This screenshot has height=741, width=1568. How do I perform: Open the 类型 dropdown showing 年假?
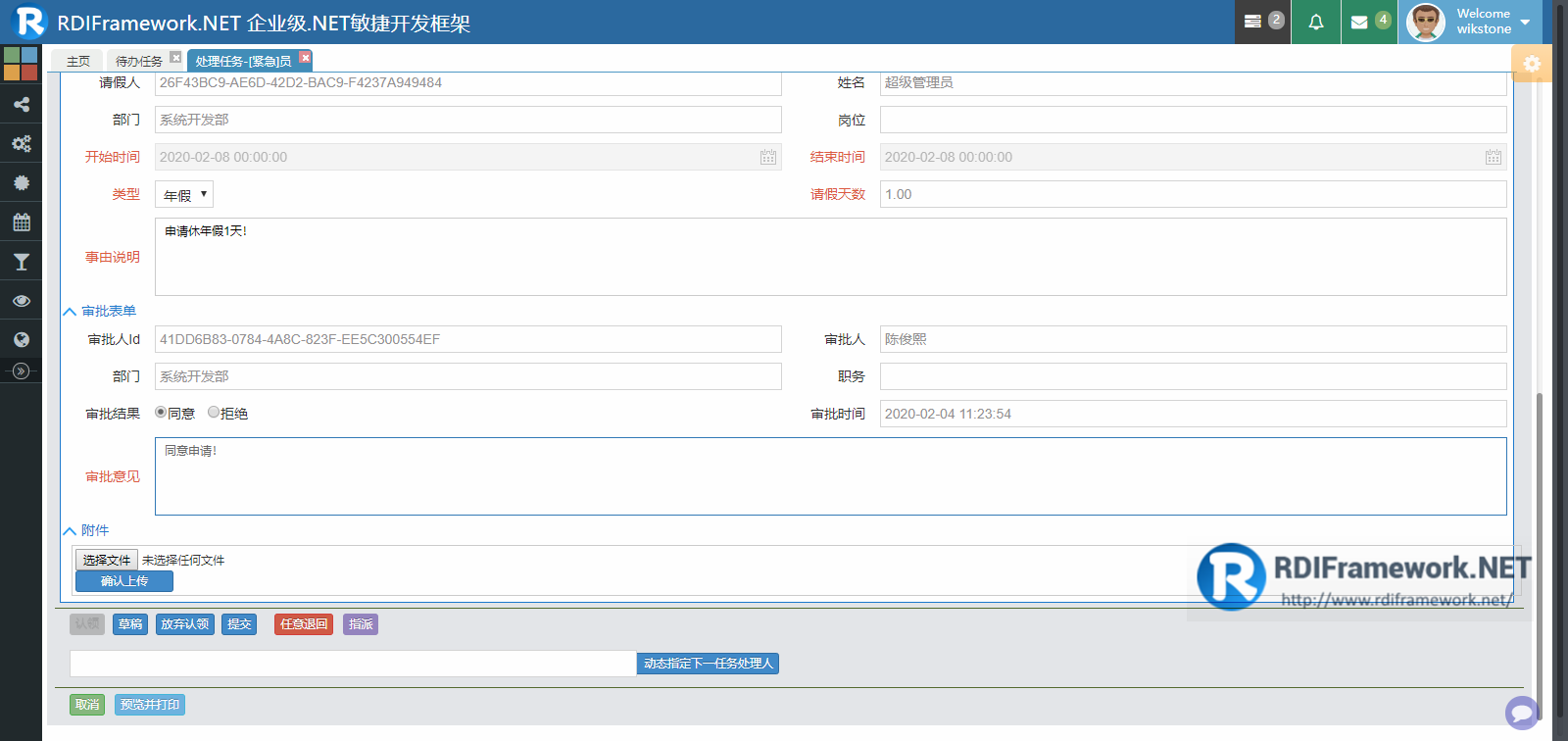(184, 194)
